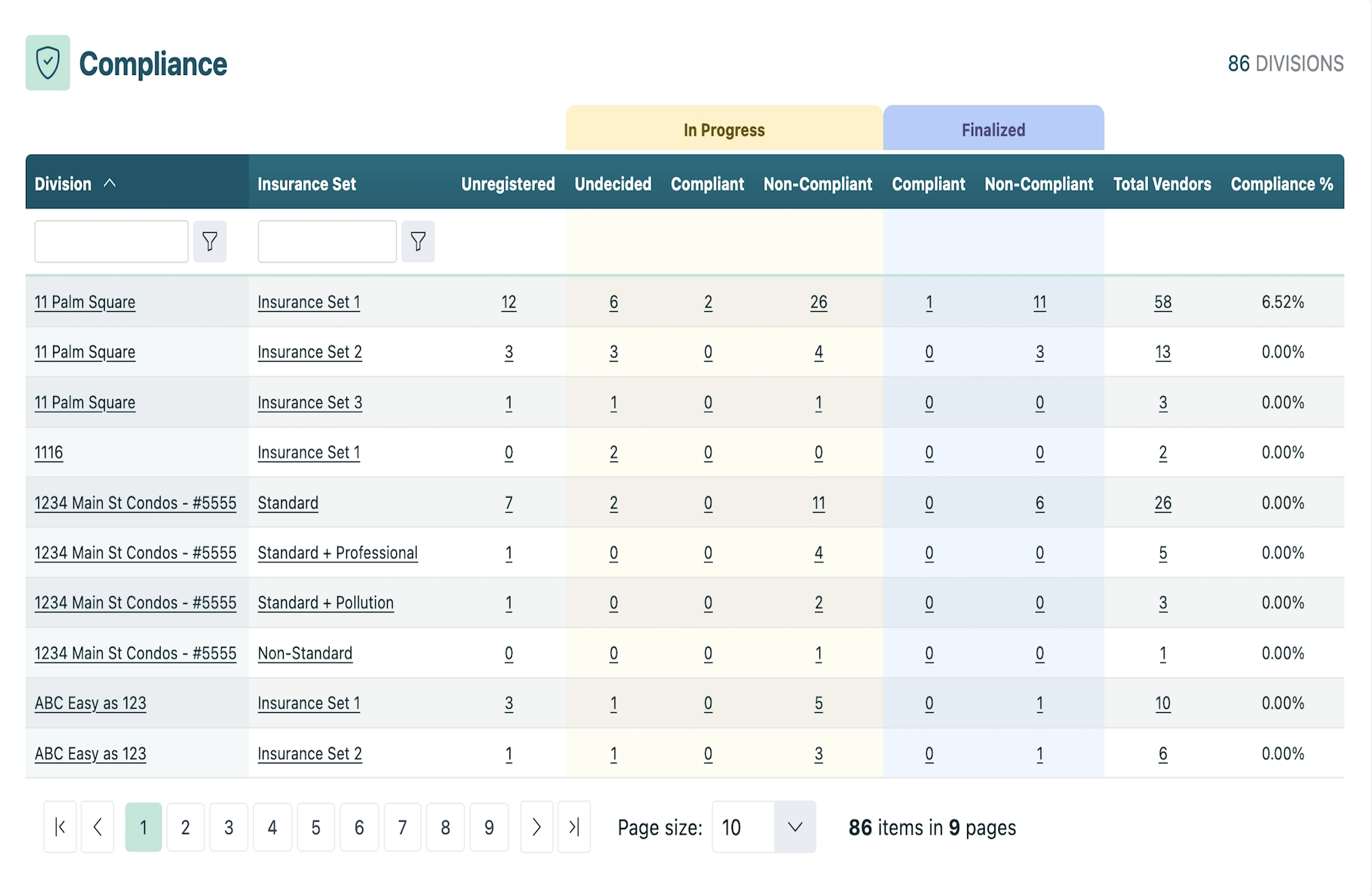The image size is (1372, 896).
Task: Switch to the Finalized tab
Action: point(992,129)
